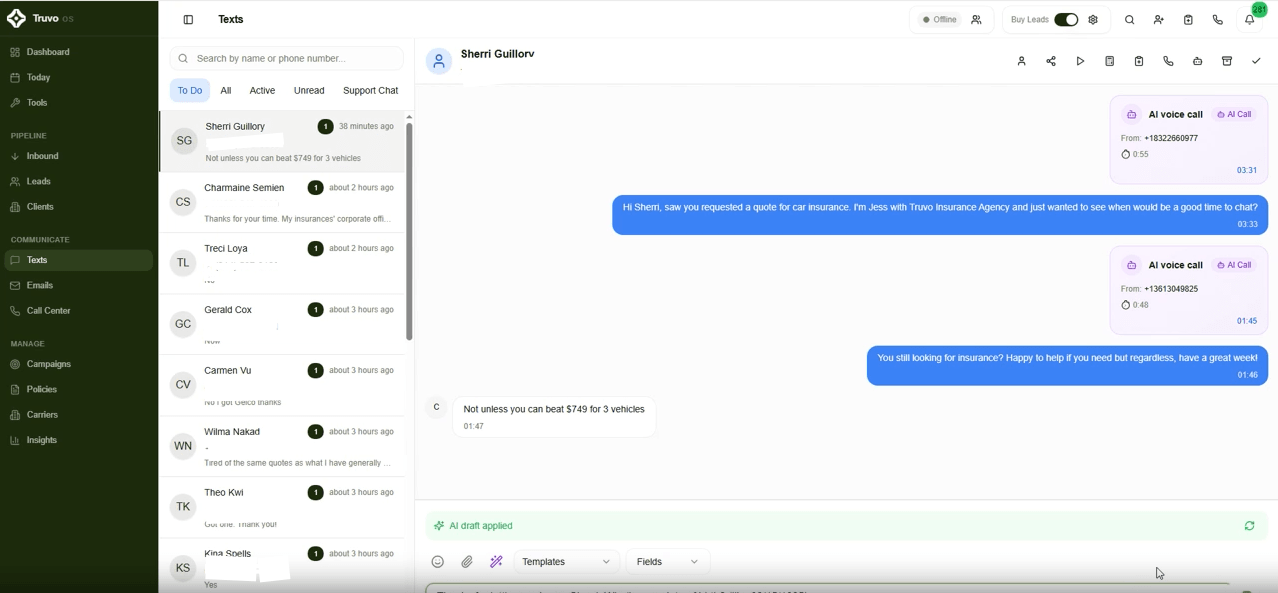Viewport: 1278px width, 593px height.
Task: Open Insights in sidebar
Action: (x=78, y=440)
